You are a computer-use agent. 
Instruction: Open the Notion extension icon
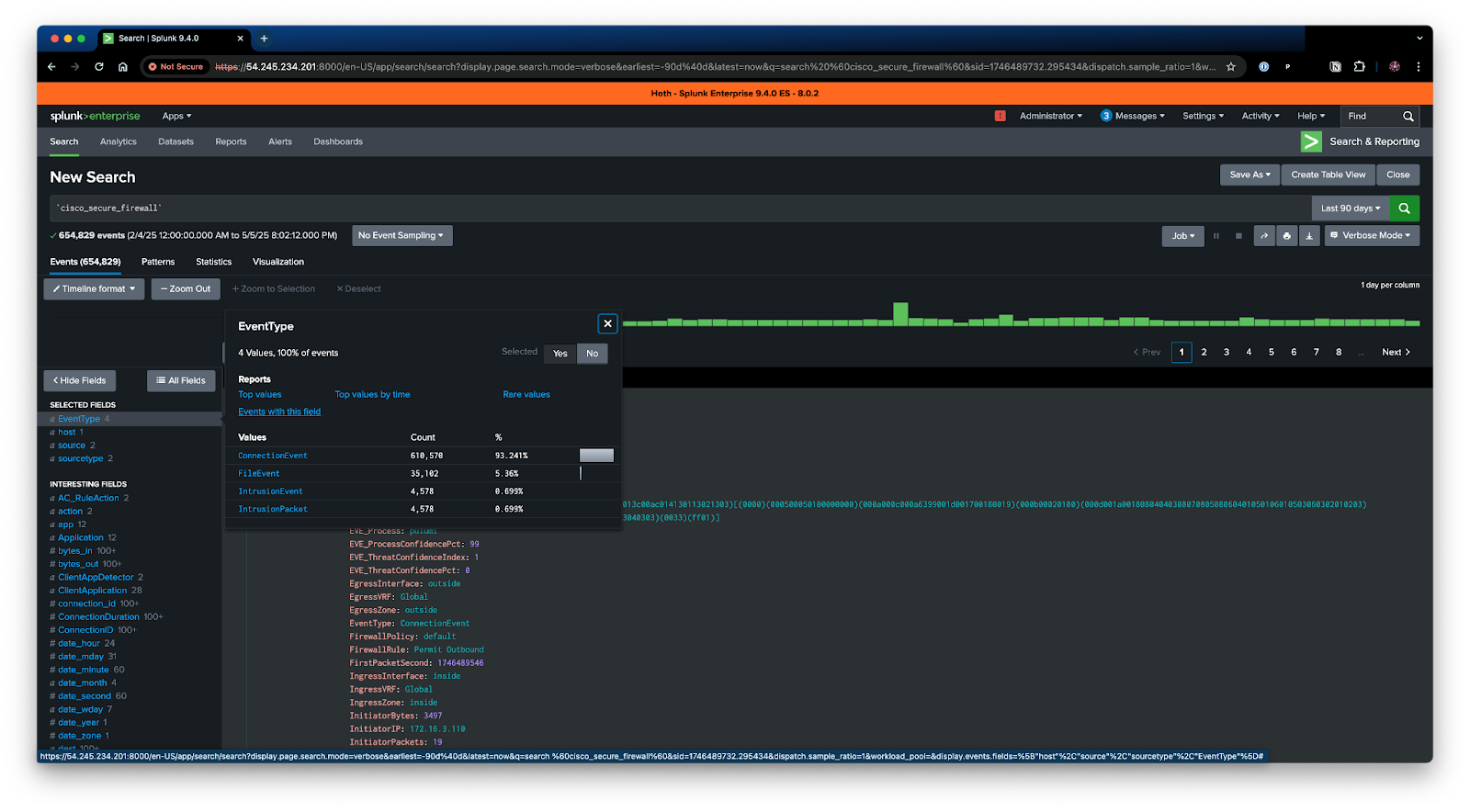point(1335,66)
